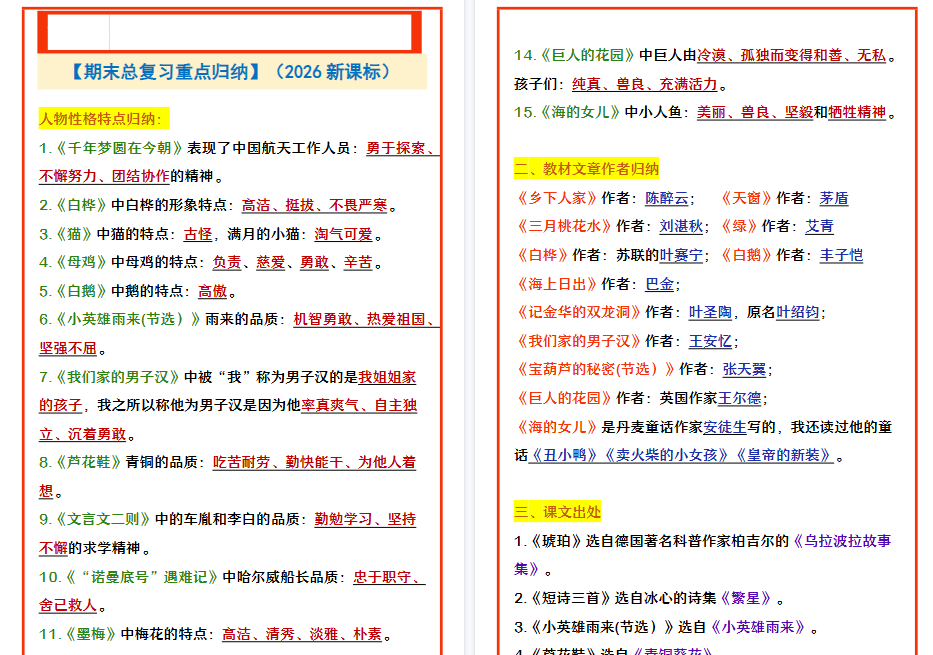
Task: Click the author link 刘湛秋
Action: click(678, 227)
